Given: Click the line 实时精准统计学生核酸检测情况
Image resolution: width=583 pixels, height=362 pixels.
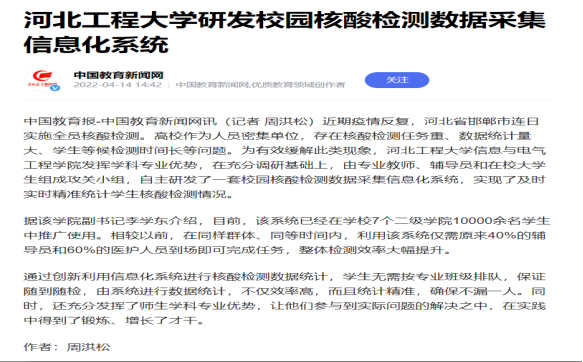Looking at the screenshot, I should point(125,194).
